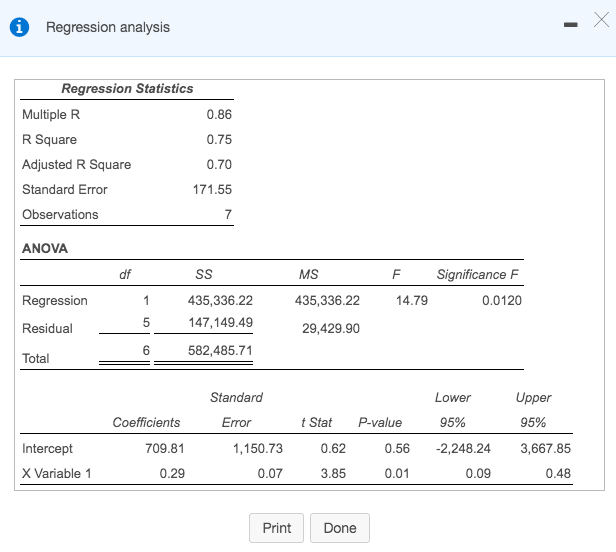Select the X Variable 1 P-value 0.01
616x552 pixels.
(x=397, y=473)
